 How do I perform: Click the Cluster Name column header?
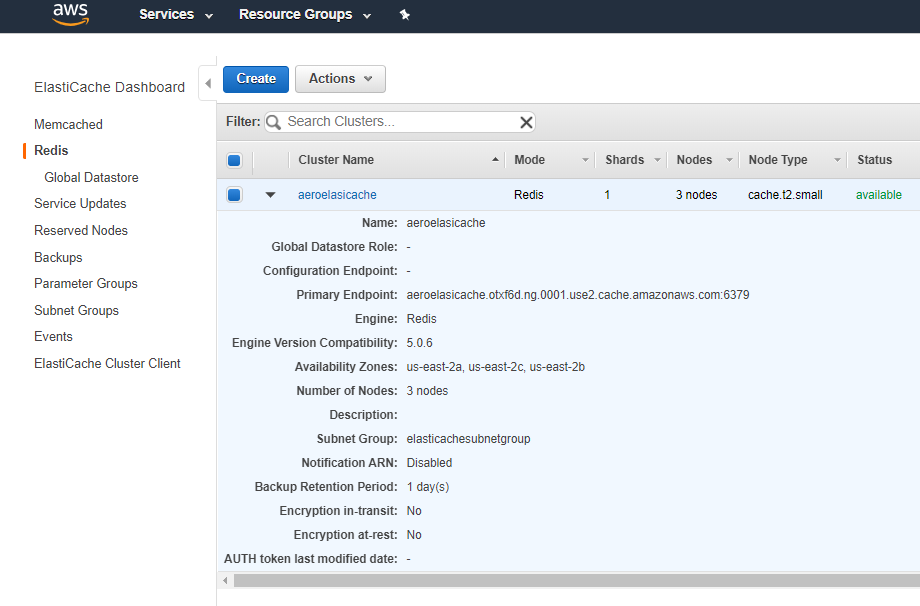336,160
